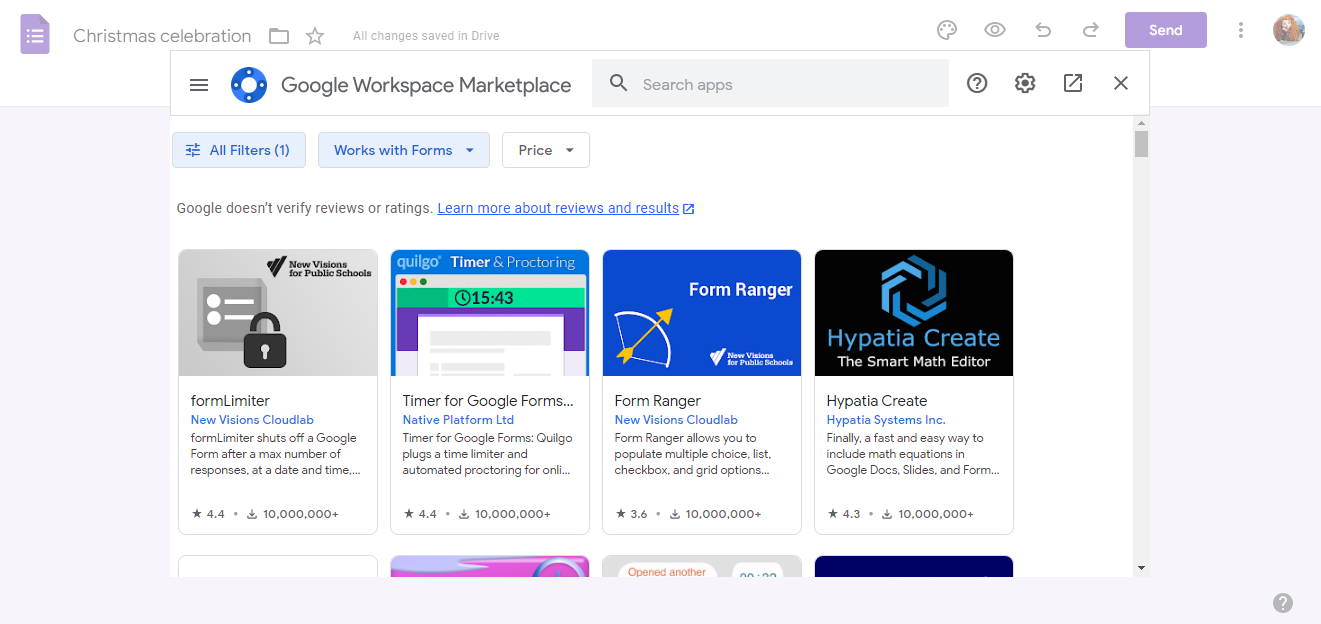Click the redo arrow icon
Viewport: 1321px width, 624px height.
pos(1091,30)
